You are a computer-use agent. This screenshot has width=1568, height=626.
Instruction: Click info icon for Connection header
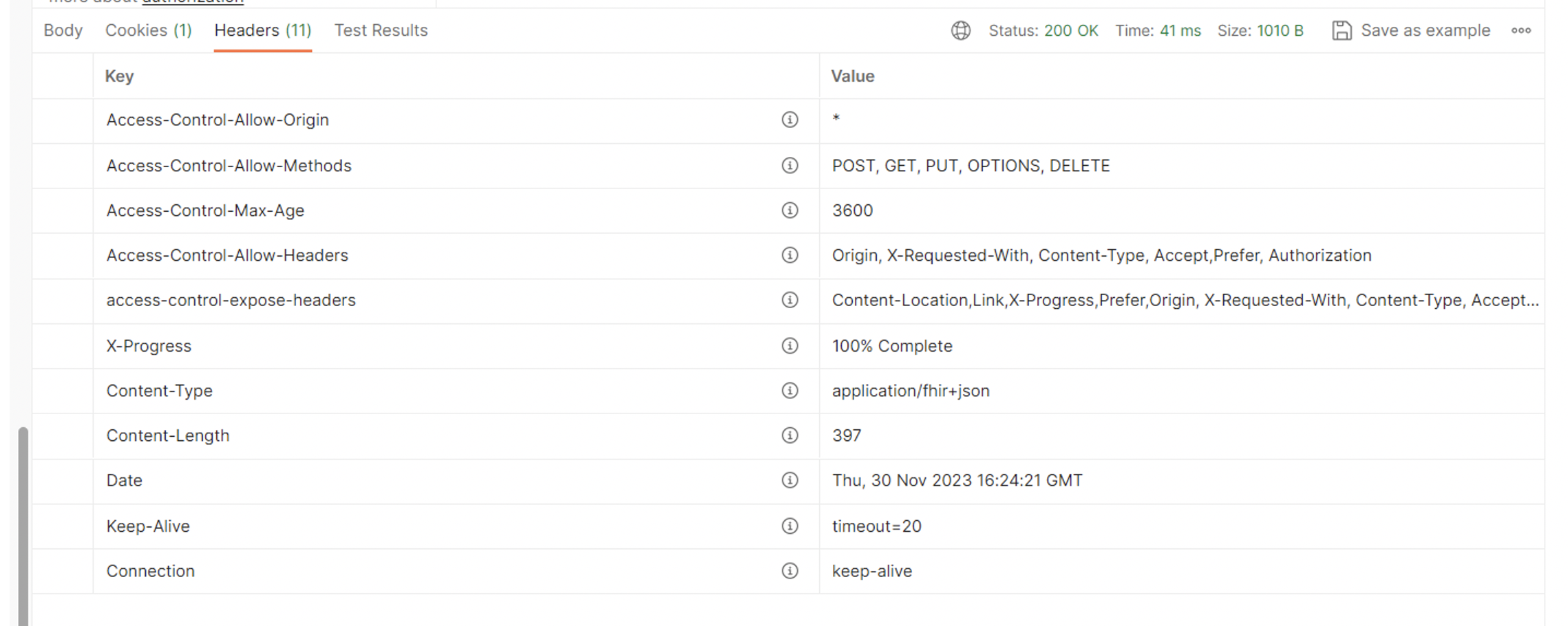[790, 571]
